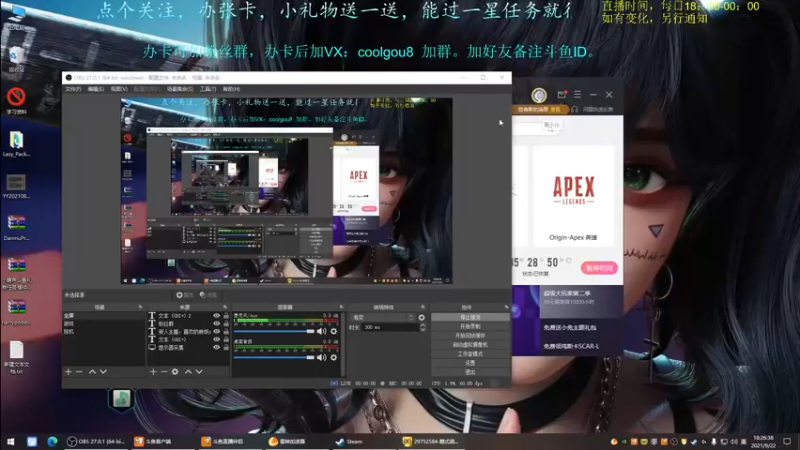
Task: Open hamburger menu in the accelerator window
Action: (x=578, y=94)
